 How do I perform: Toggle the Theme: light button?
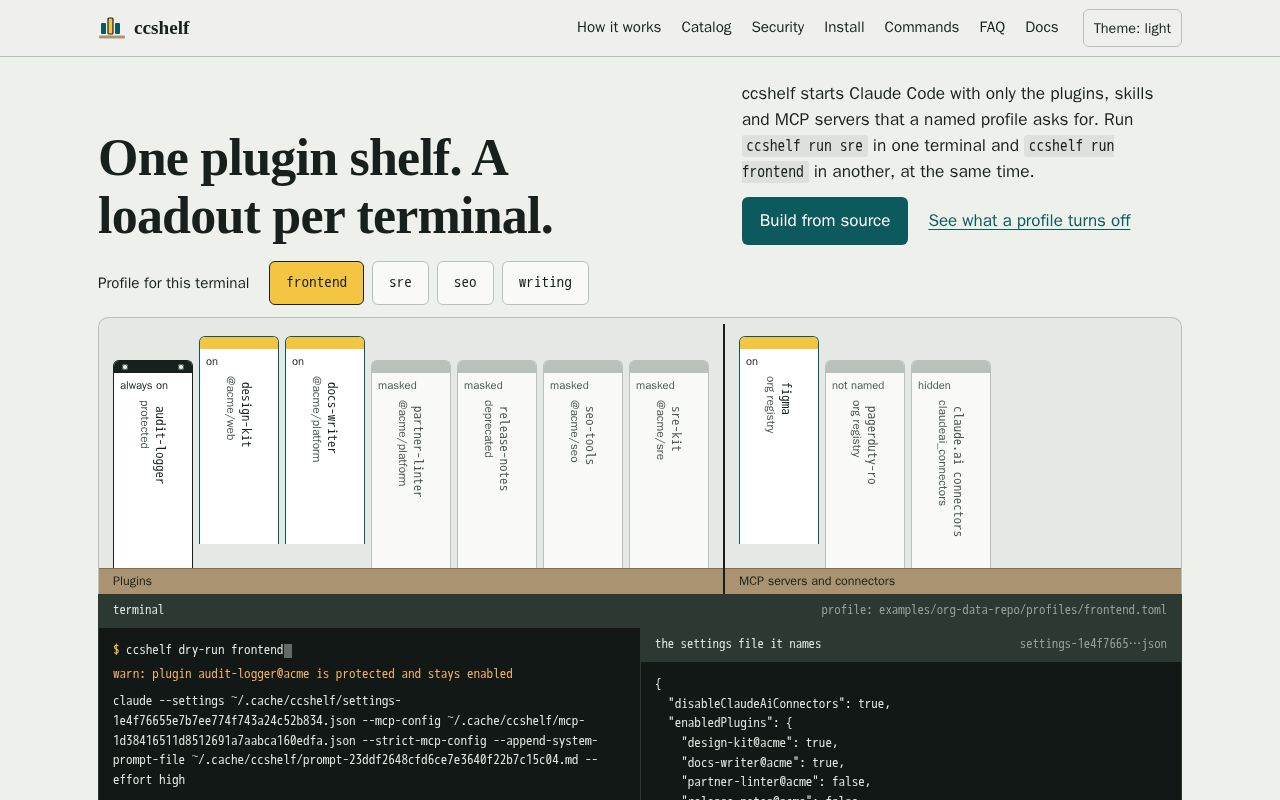pos(1132,28)
